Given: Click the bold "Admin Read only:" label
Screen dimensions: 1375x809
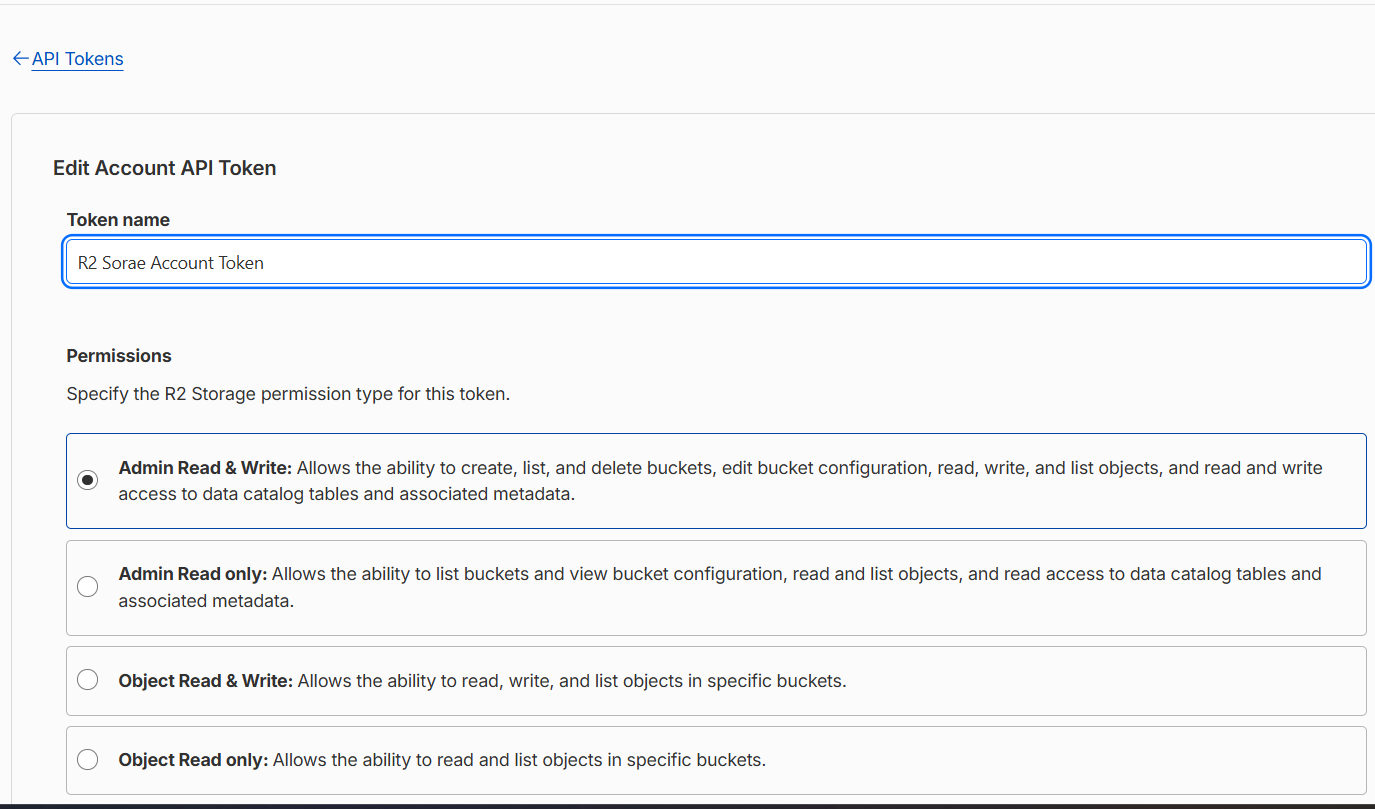Looking at the screenshot, I should pos(193,574).
